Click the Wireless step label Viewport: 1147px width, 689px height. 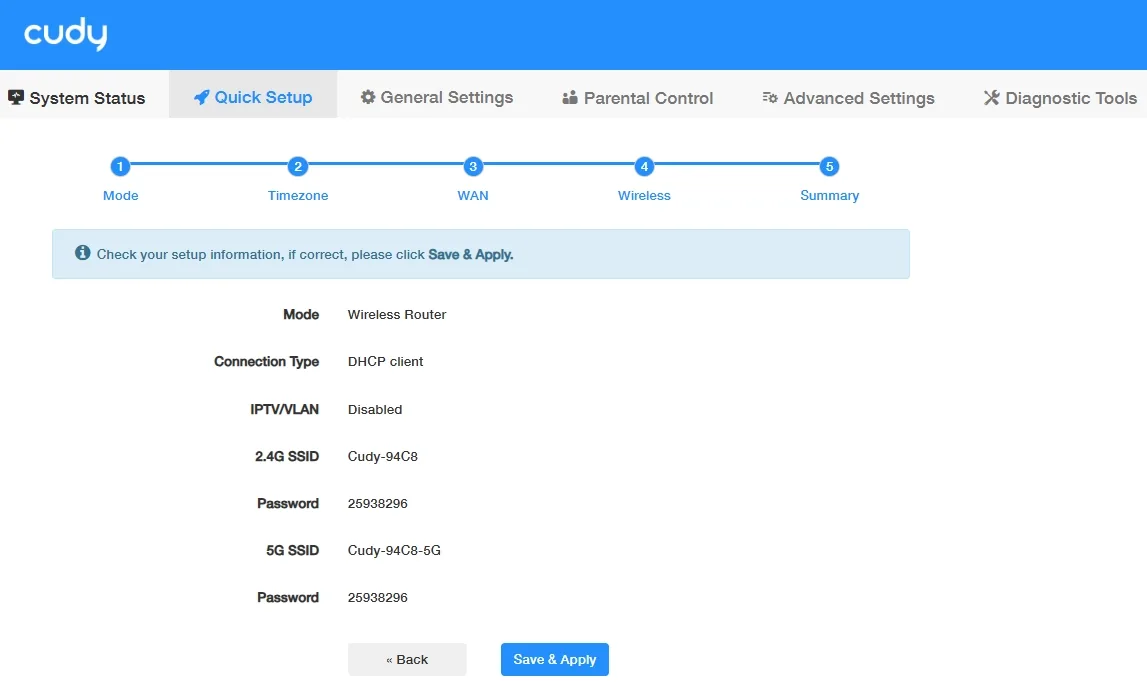pyautogui.click(x=644, y=195)
